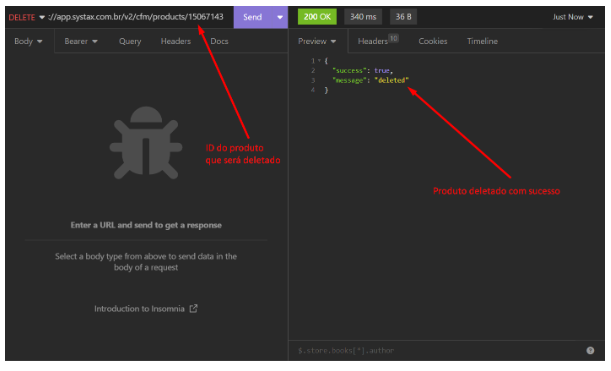This screenshot has width=611, height=371.
Task: Select the Cookies tab
Action: (433, 41)
